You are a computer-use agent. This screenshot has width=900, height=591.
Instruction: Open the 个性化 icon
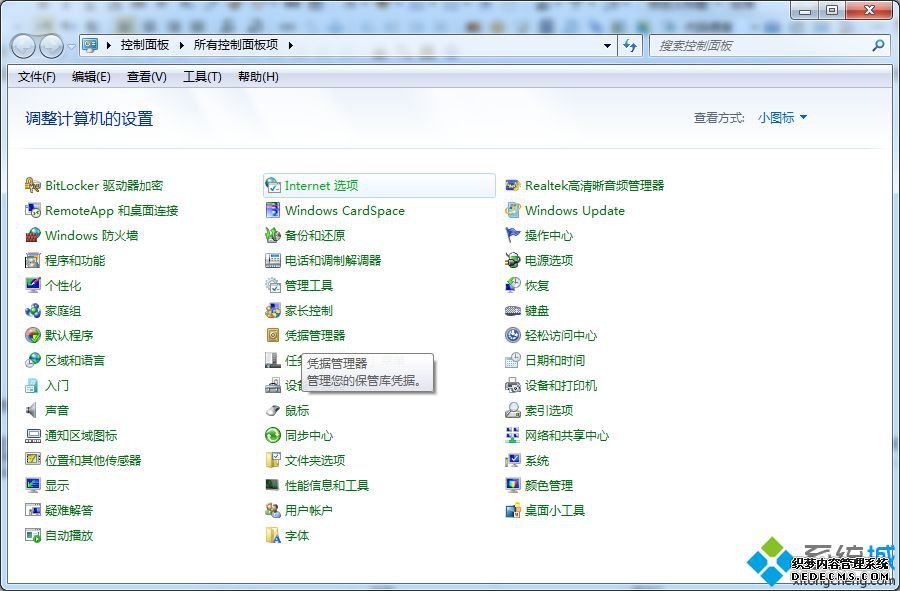coord(32,285)
